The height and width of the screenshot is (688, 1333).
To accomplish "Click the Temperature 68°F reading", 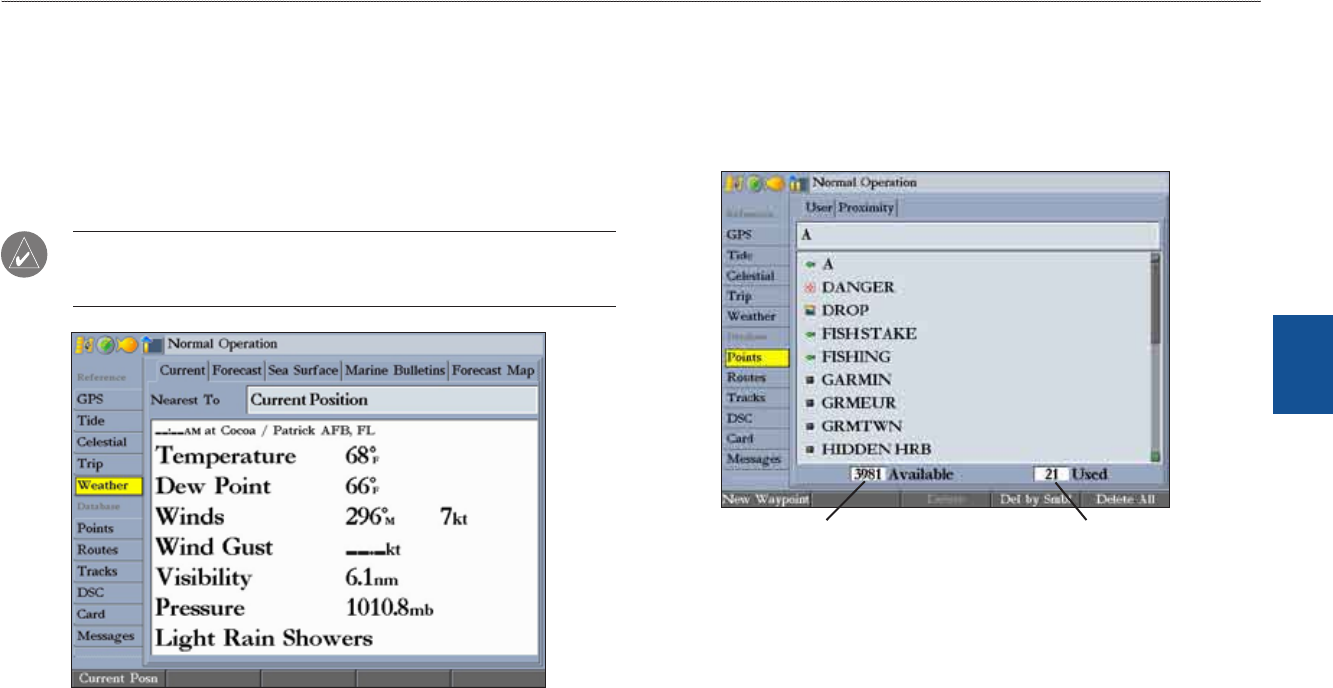I will (x=268, y=457).
